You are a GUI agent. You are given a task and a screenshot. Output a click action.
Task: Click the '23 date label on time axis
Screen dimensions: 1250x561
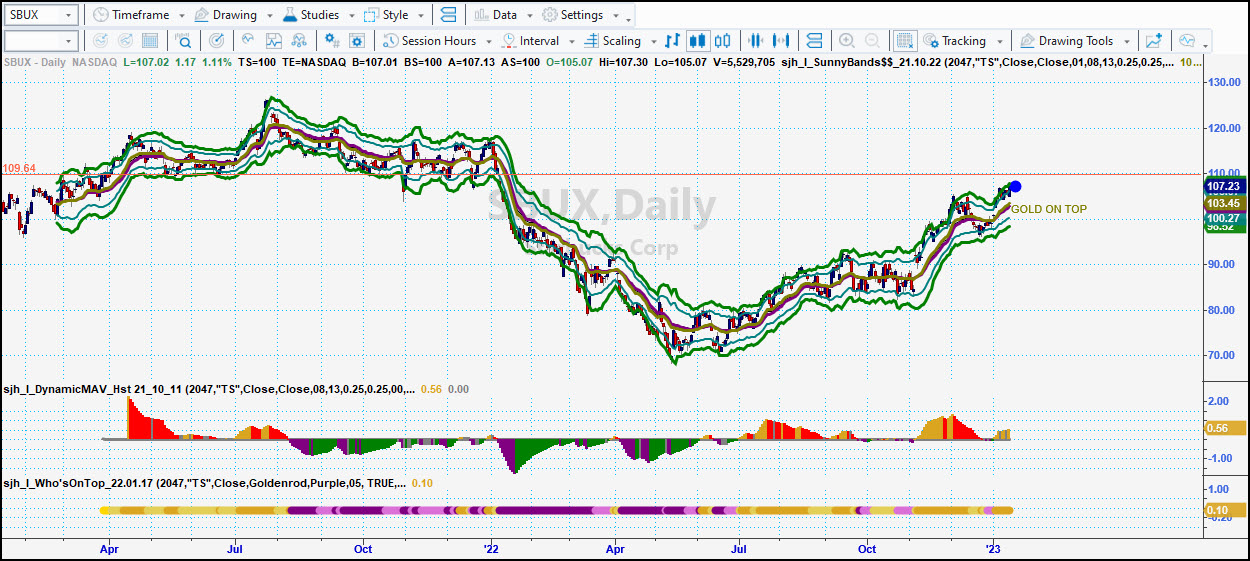[x=993, y=549]
